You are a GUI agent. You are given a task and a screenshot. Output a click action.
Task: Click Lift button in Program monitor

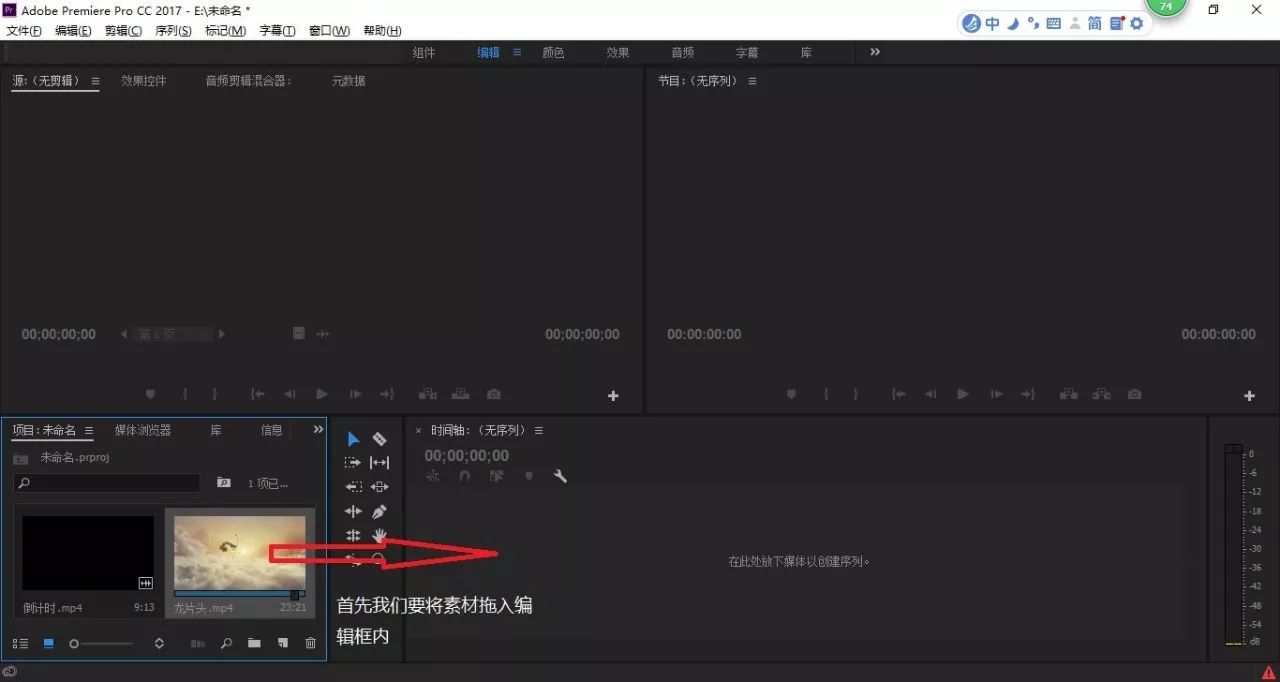[x=1068, y=395]
